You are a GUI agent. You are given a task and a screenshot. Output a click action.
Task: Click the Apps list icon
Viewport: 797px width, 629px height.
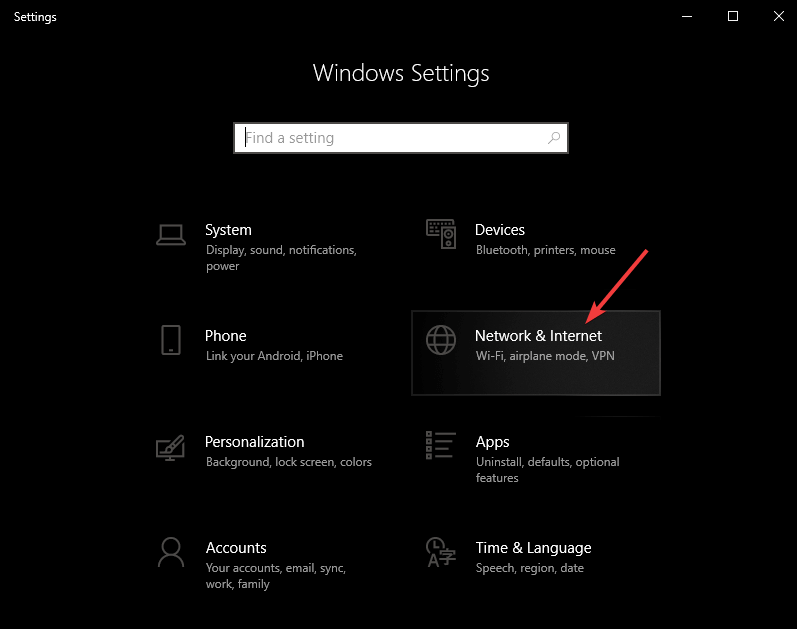[441, 445]
